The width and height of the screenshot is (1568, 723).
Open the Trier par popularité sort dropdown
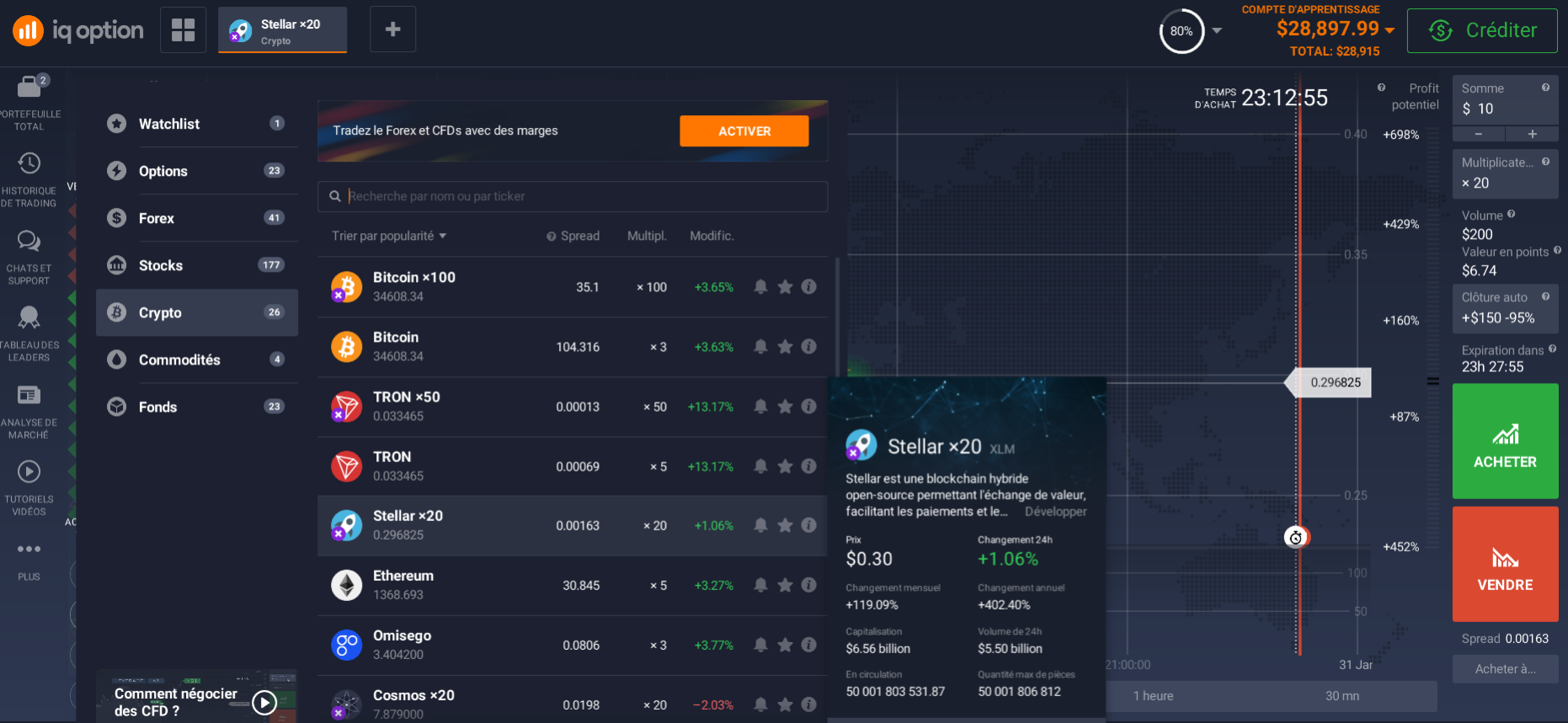[389, 236]
